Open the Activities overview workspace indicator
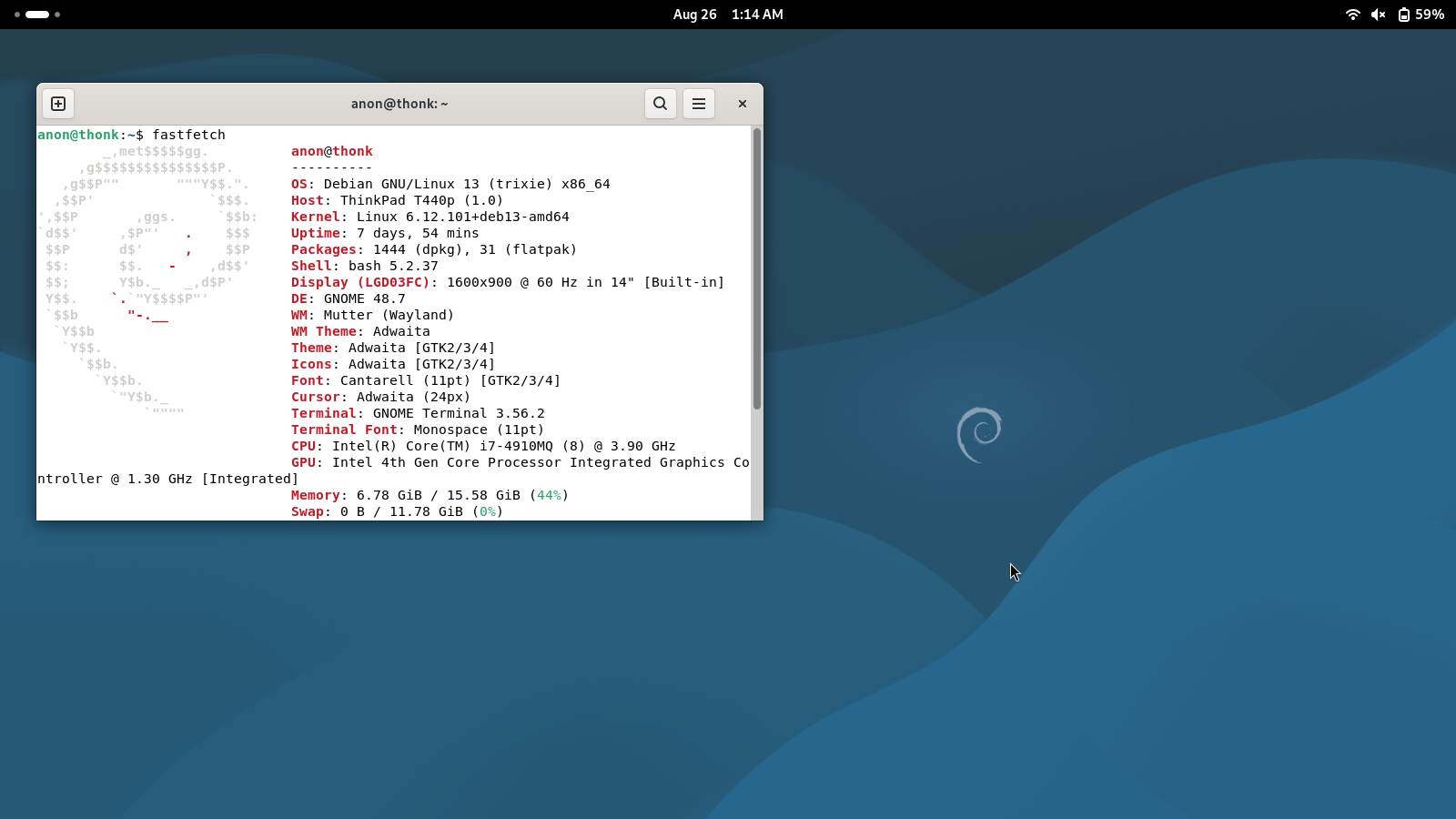 tap(37, 15)
